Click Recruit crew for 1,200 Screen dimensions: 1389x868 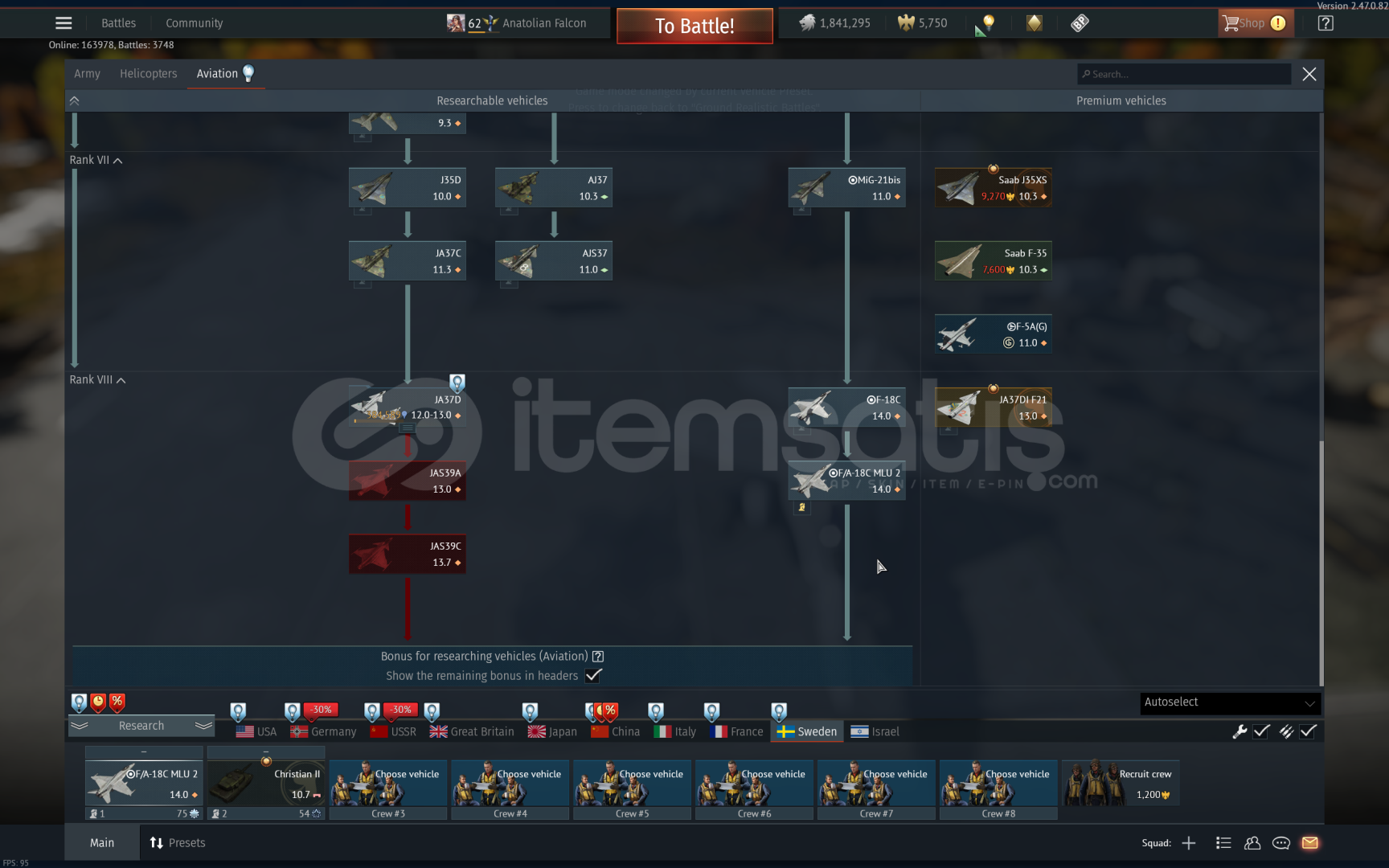pos(1120,784)
